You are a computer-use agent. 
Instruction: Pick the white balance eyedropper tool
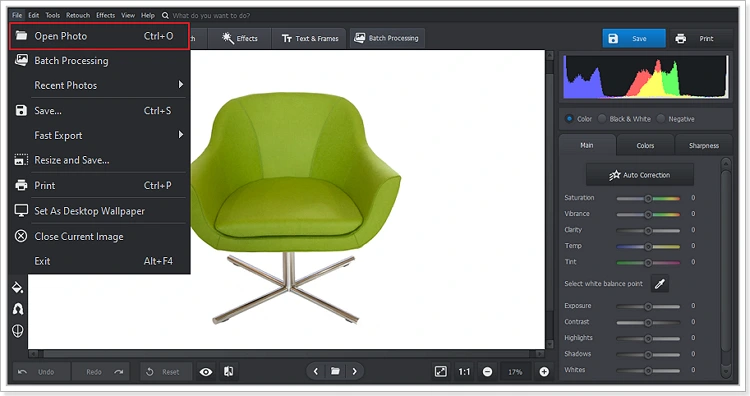(660, 284)
